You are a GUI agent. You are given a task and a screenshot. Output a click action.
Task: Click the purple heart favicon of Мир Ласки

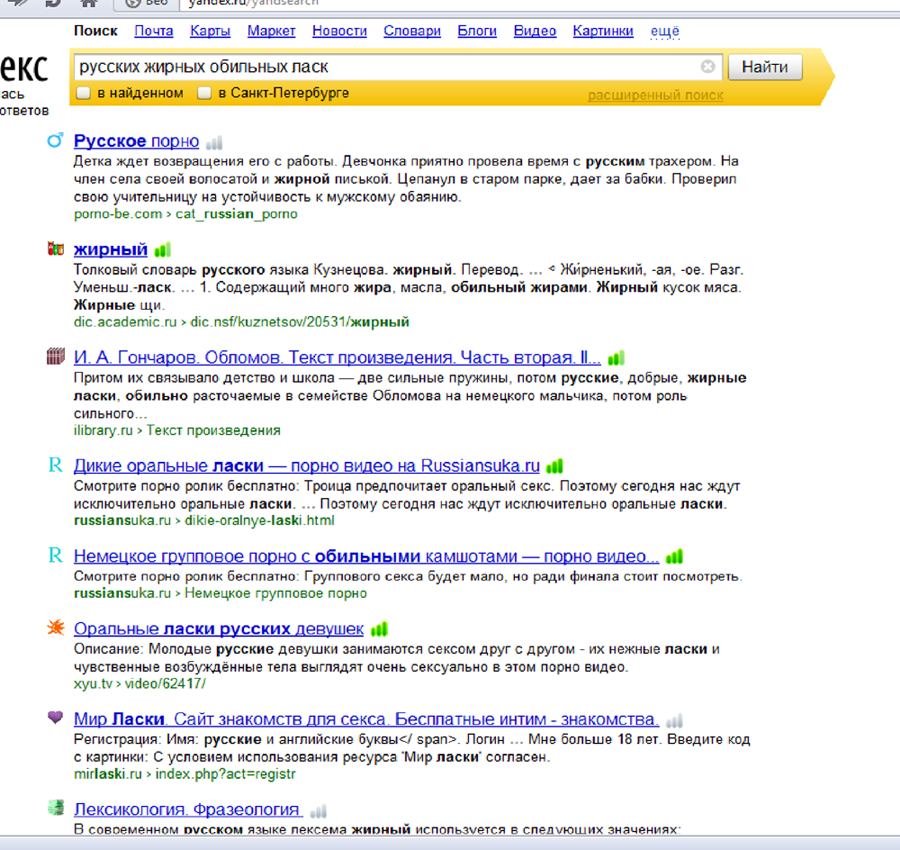[55, 717]
